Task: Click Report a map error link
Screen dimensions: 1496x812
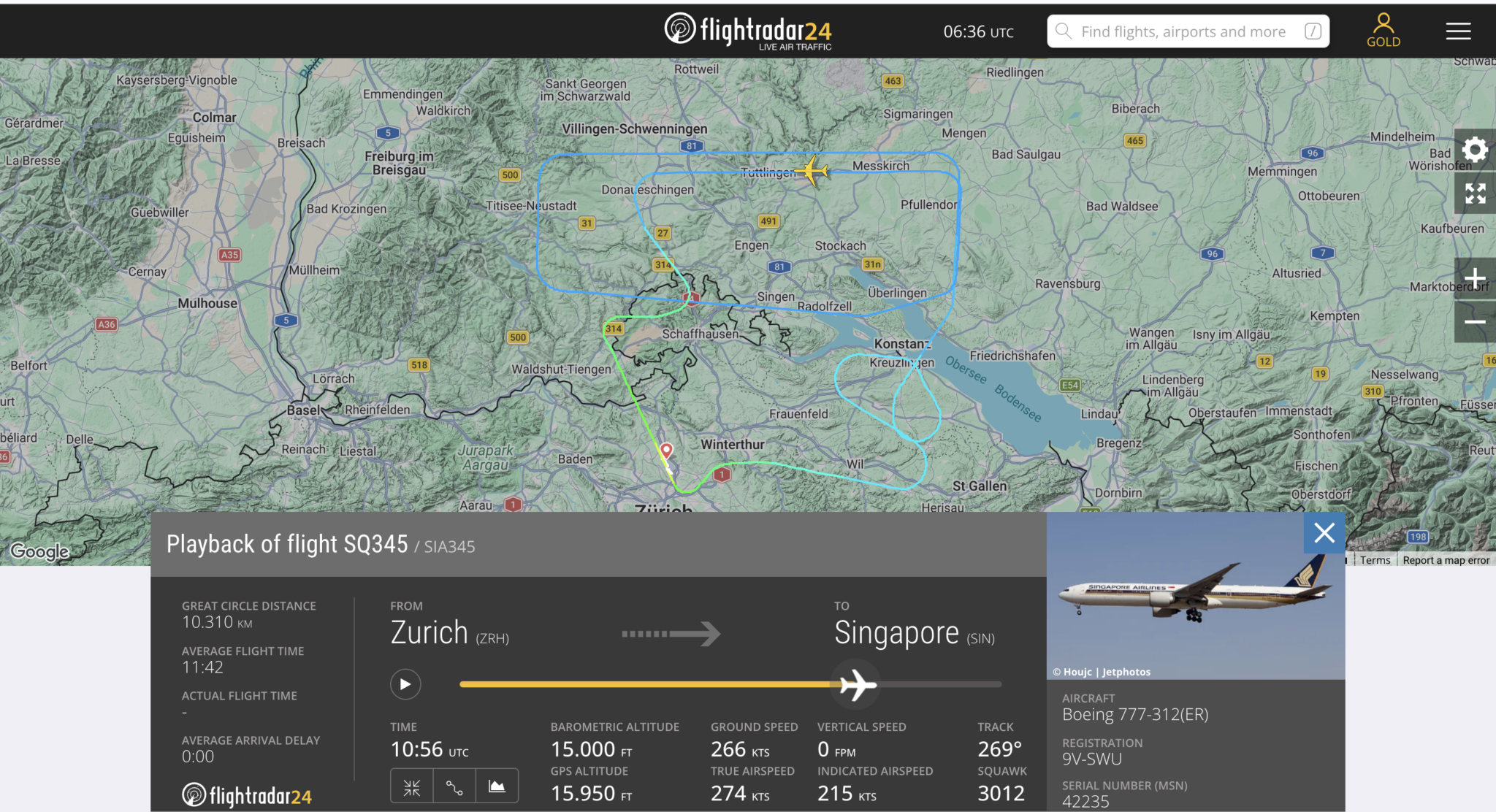Action: tap(1446, 560)
